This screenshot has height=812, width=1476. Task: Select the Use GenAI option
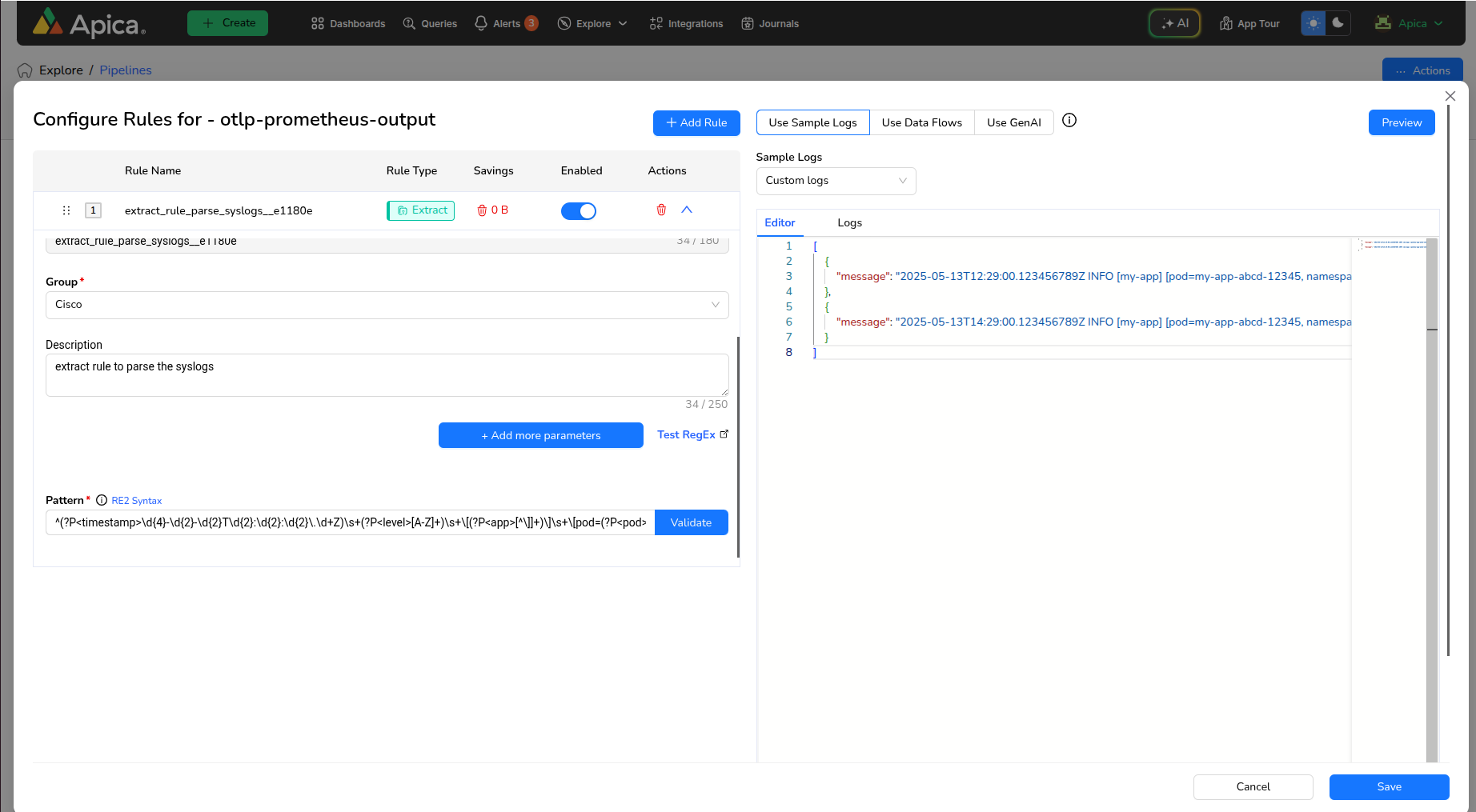(x=1013, y=122)
